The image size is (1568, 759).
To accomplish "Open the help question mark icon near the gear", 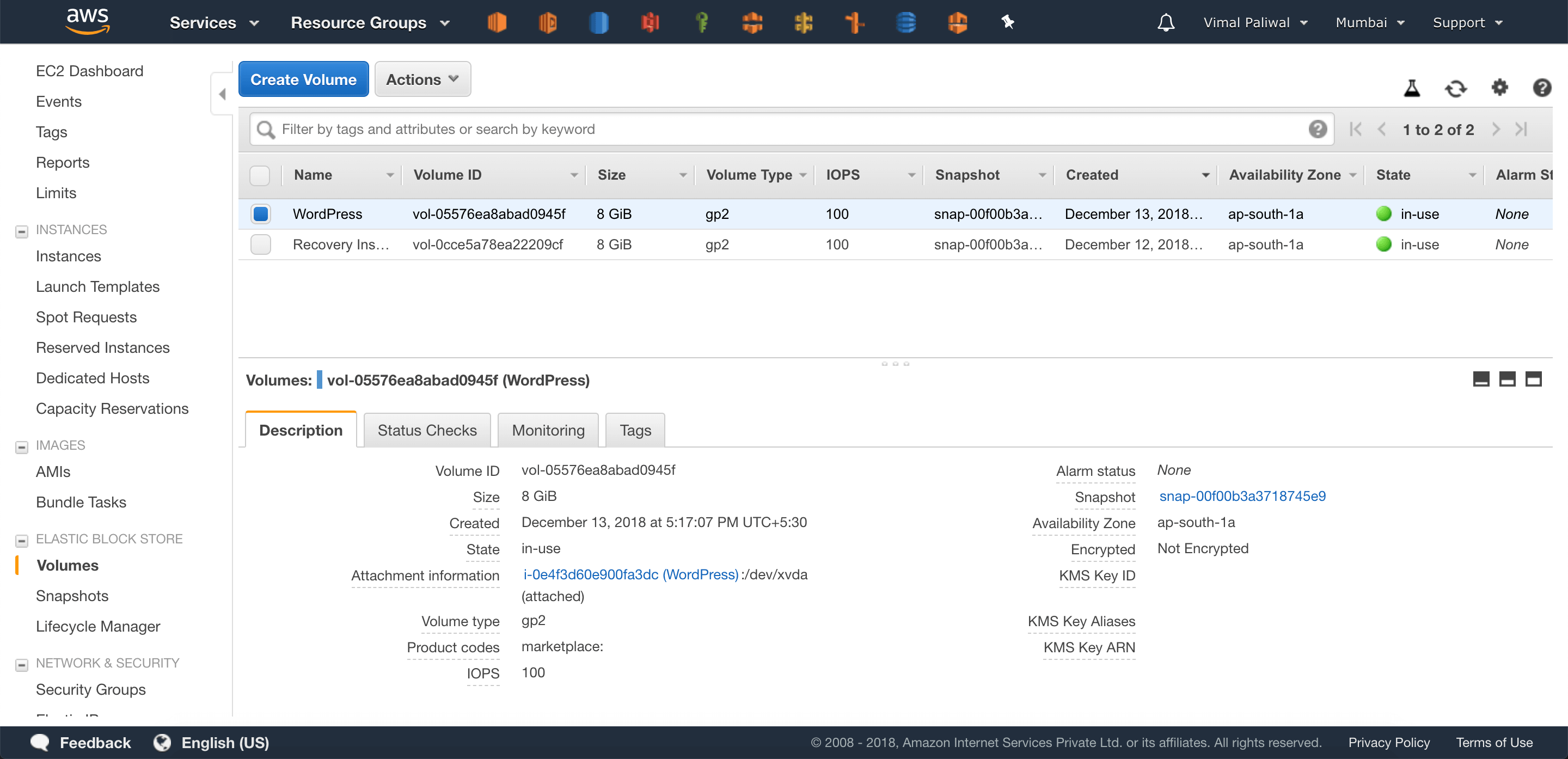I will 1542,88.
